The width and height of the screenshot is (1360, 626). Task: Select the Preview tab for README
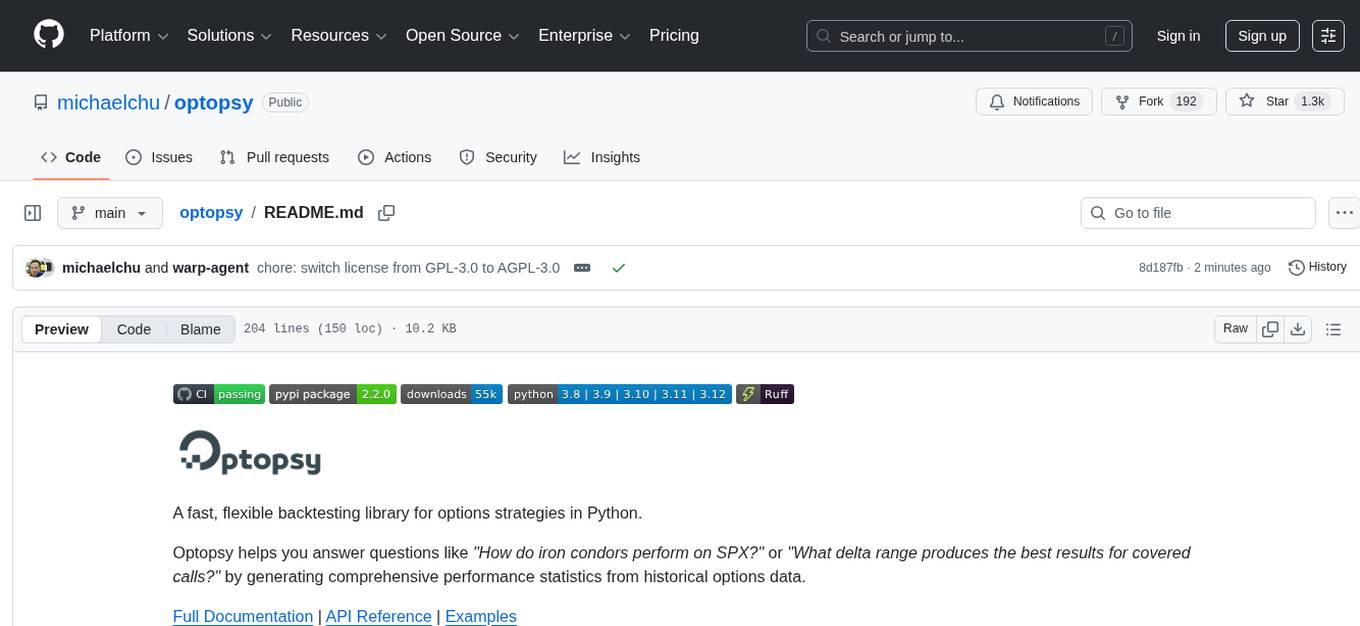(61, 329)
